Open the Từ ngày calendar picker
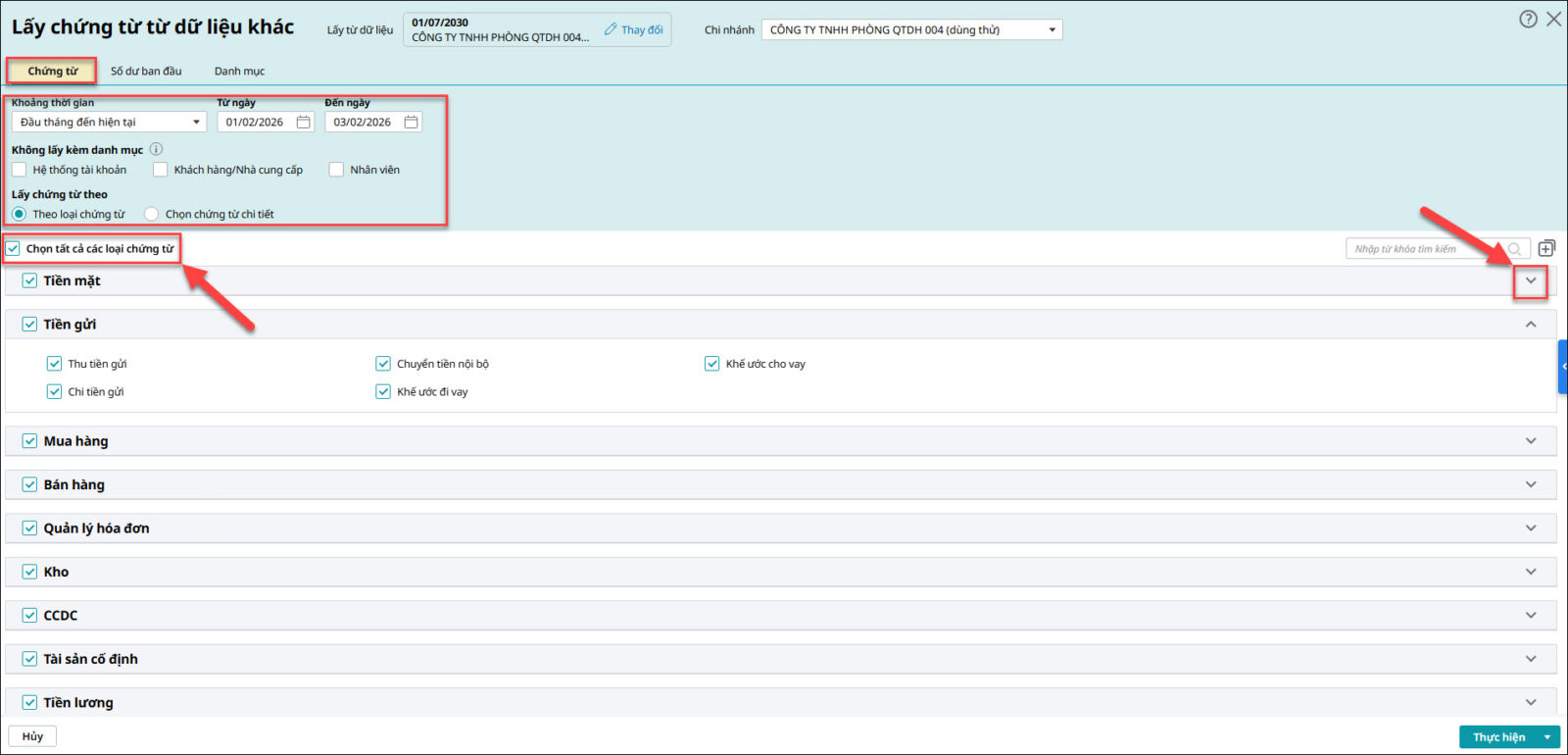 (304, 123)
